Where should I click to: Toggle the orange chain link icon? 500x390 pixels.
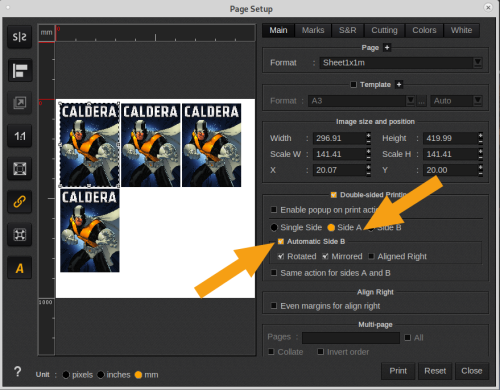tap(20, 202)
